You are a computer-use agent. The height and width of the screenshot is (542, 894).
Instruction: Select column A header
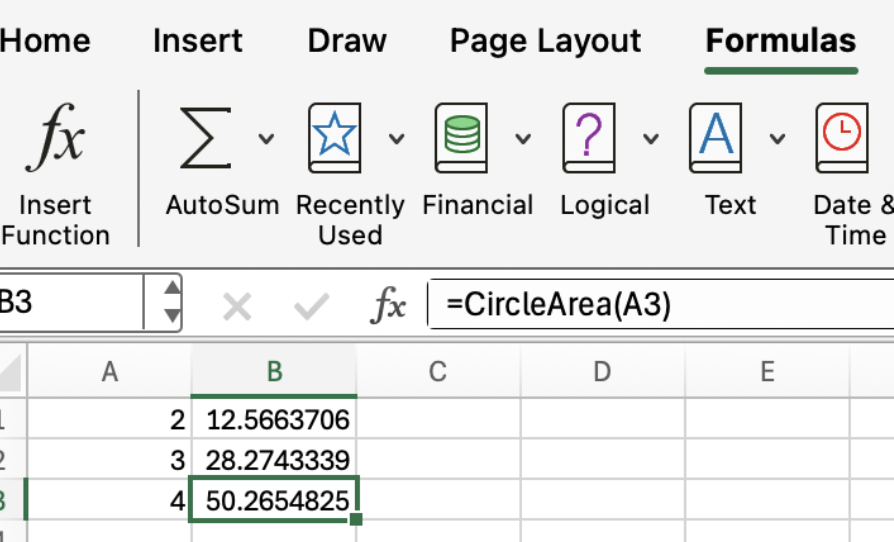point(109,372)
